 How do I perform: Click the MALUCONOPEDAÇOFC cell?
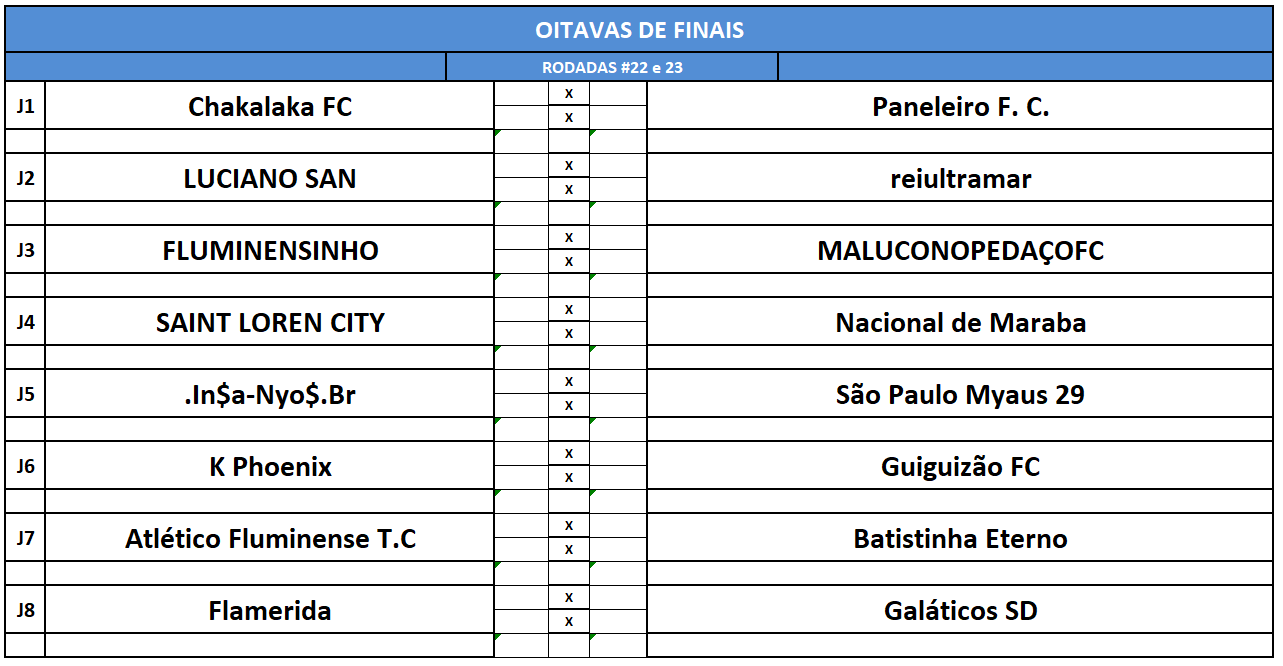click(960, 251)
